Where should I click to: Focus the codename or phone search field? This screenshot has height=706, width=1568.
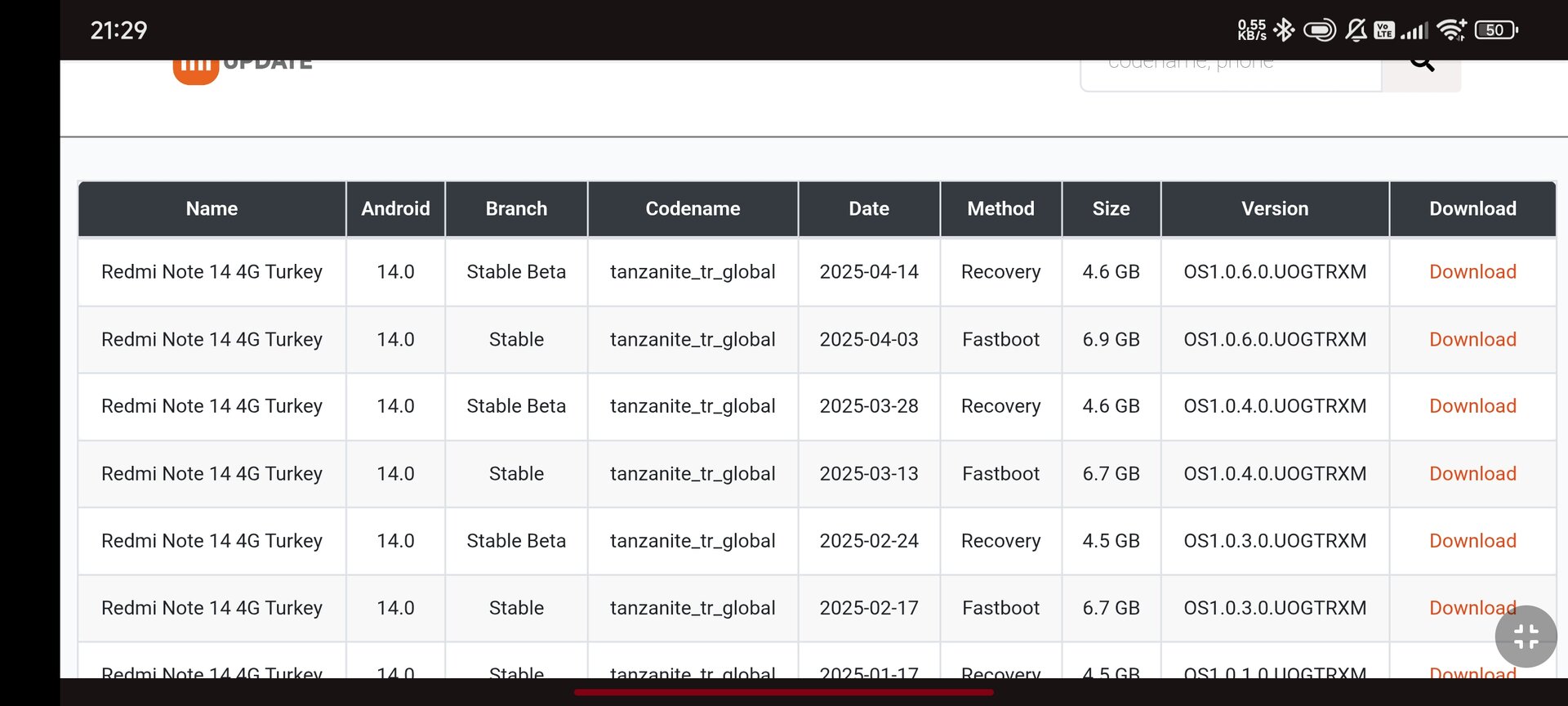(1232, 74)
